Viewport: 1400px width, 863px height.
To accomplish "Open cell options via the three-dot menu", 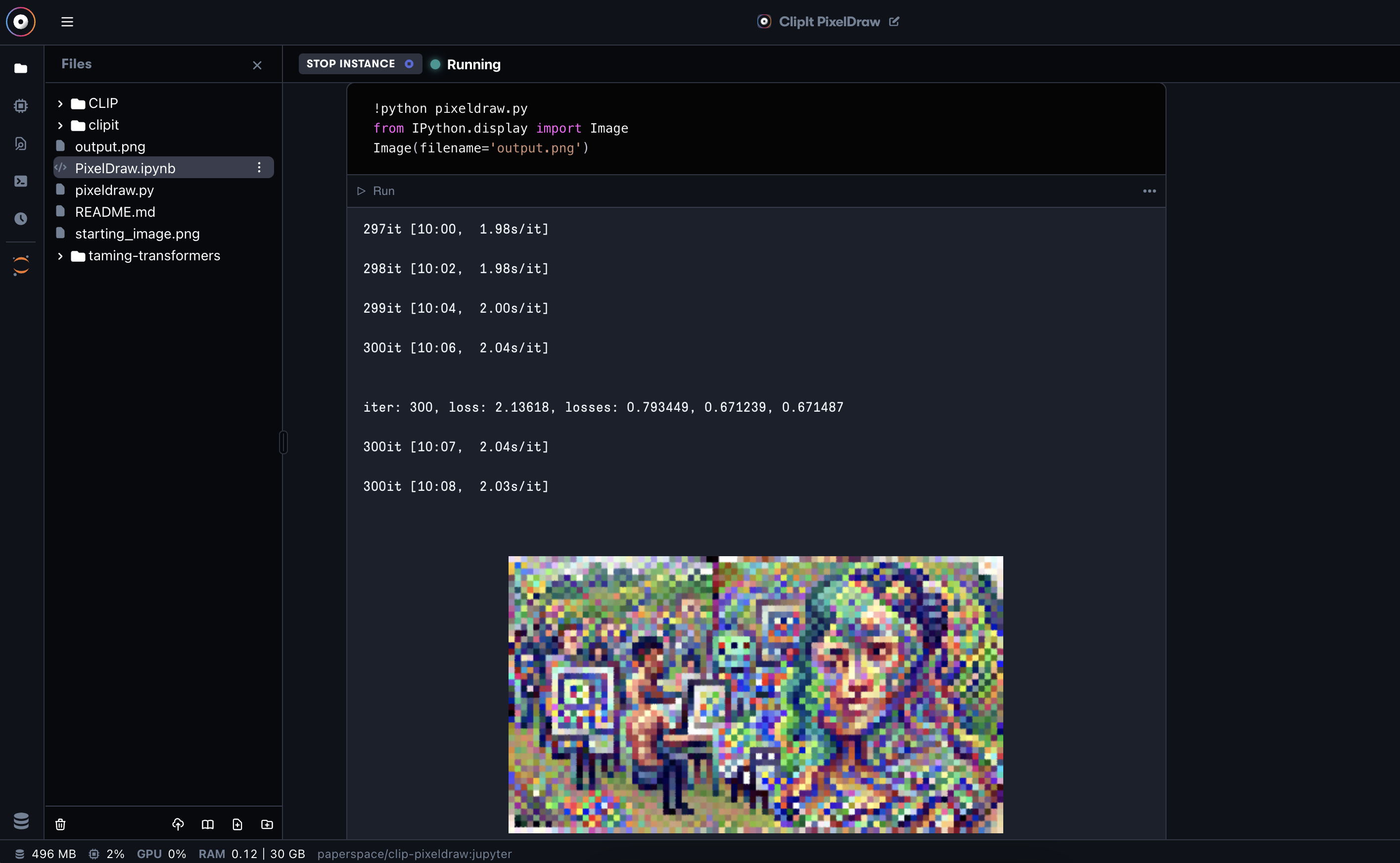I will tap(1149, 191).
